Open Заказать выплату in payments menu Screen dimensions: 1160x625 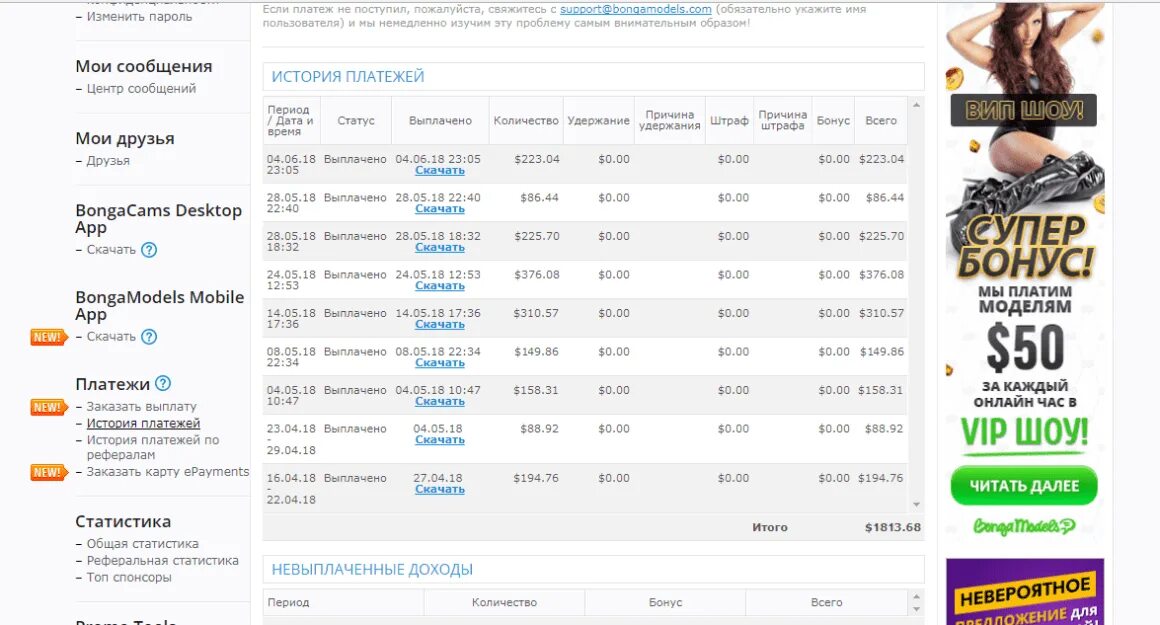click(141, 406)
